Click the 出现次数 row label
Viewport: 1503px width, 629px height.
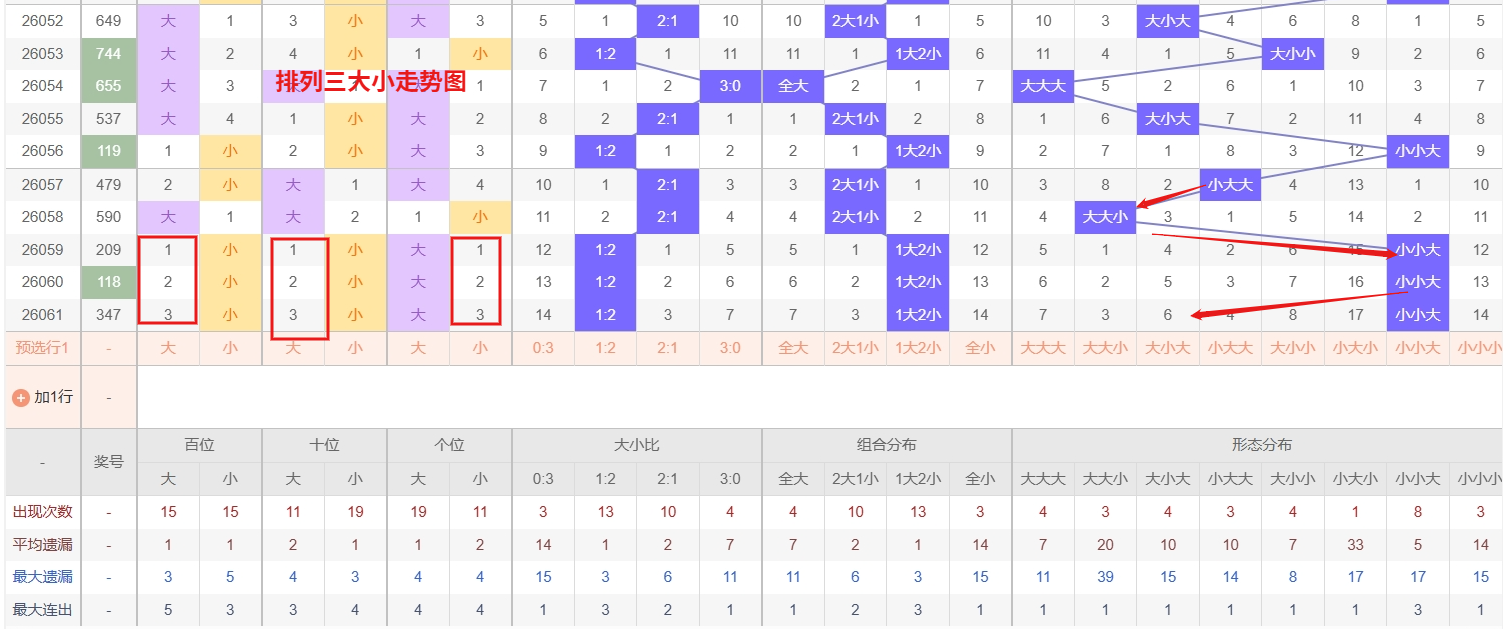pos(41,511)
